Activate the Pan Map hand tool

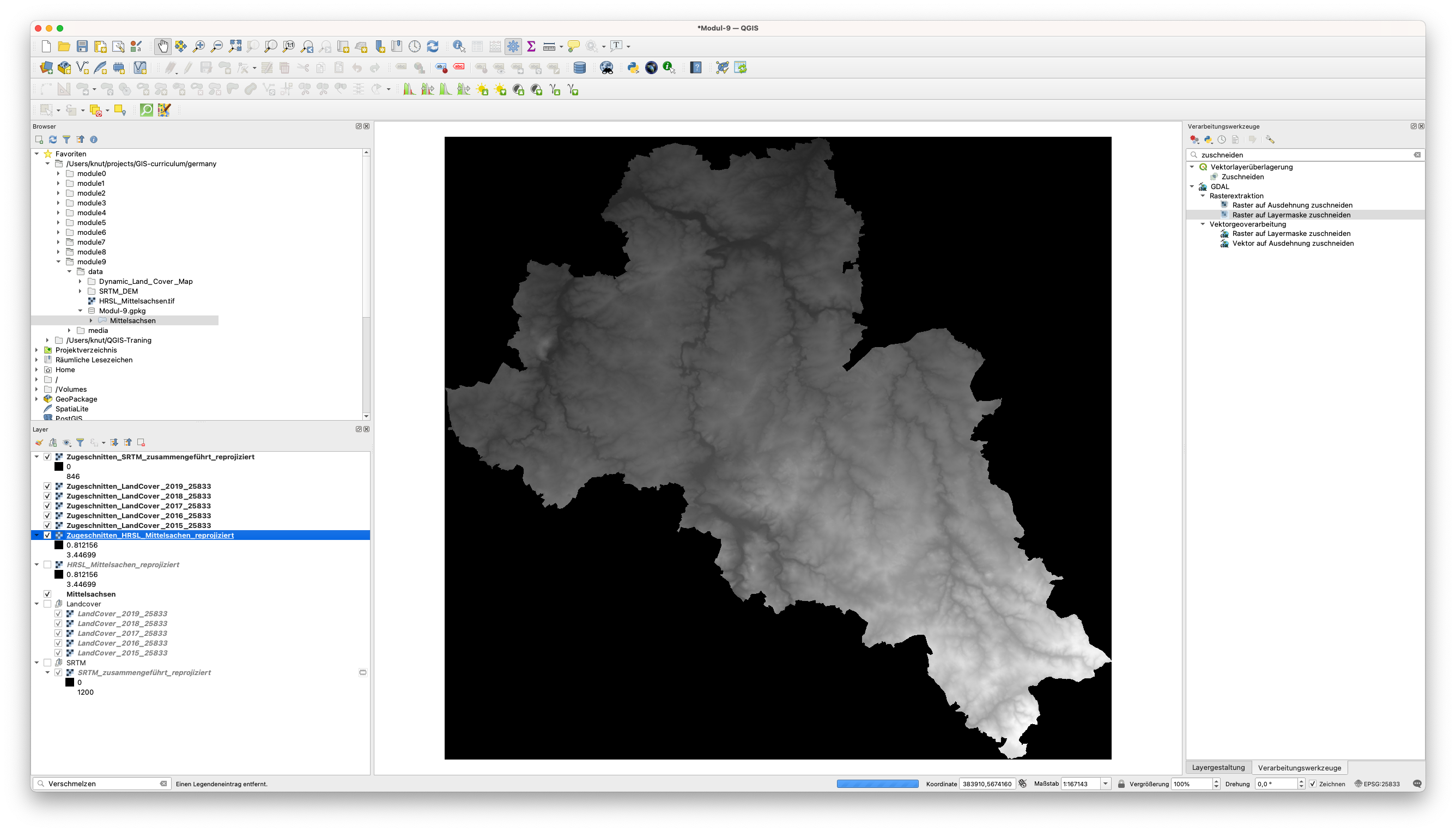[x=162, y=46]
